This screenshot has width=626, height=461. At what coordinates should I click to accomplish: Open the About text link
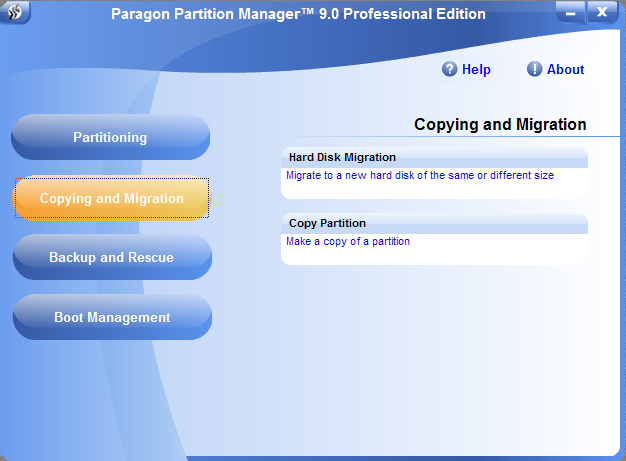(x=565, y=70)
